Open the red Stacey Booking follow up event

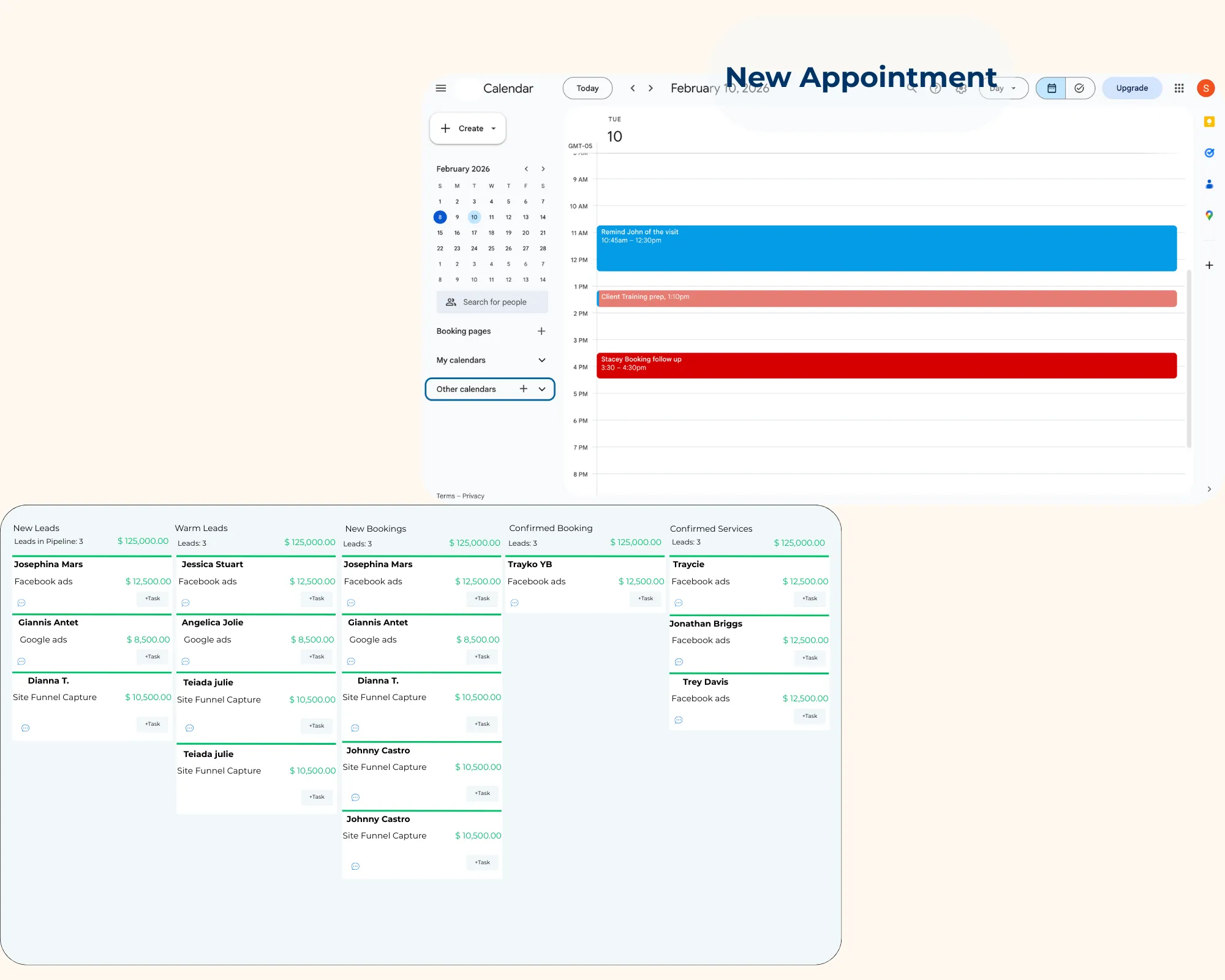(886, 365)
